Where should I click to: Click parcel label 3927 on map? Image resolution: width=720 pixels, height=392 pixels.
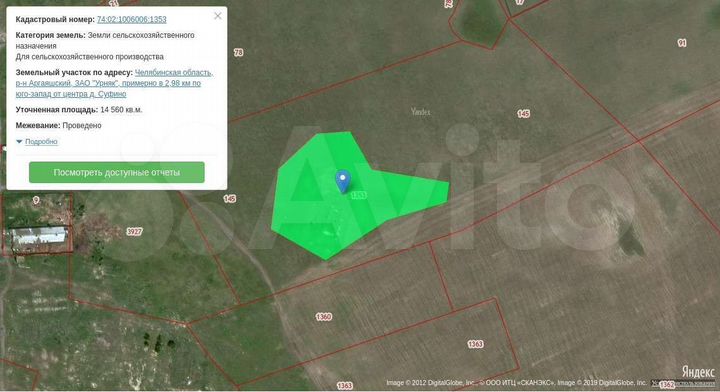pos(135,232)
